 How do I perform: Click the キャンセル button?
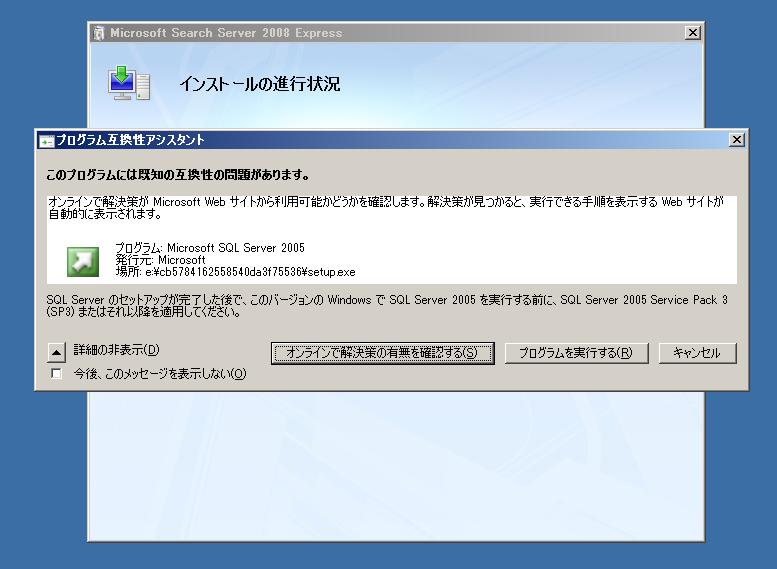[697, 353]
